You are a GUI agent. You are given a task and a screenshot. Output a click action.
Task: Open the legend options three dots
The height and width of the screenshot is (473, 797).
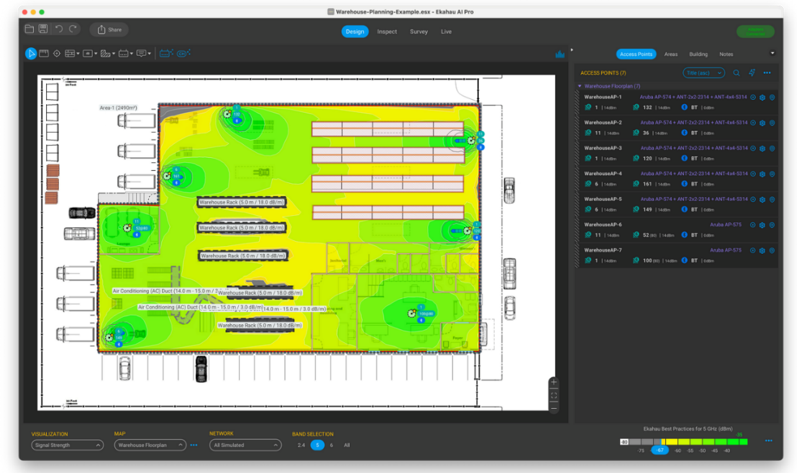coord(769,440)
